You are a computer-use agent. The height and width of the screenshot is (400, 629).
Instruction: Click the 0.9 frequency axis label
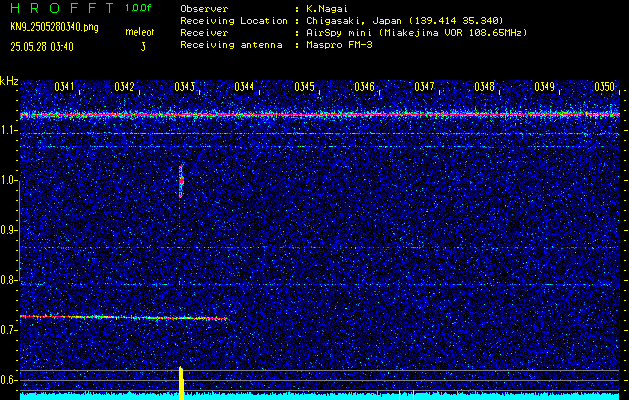(7, 231)
